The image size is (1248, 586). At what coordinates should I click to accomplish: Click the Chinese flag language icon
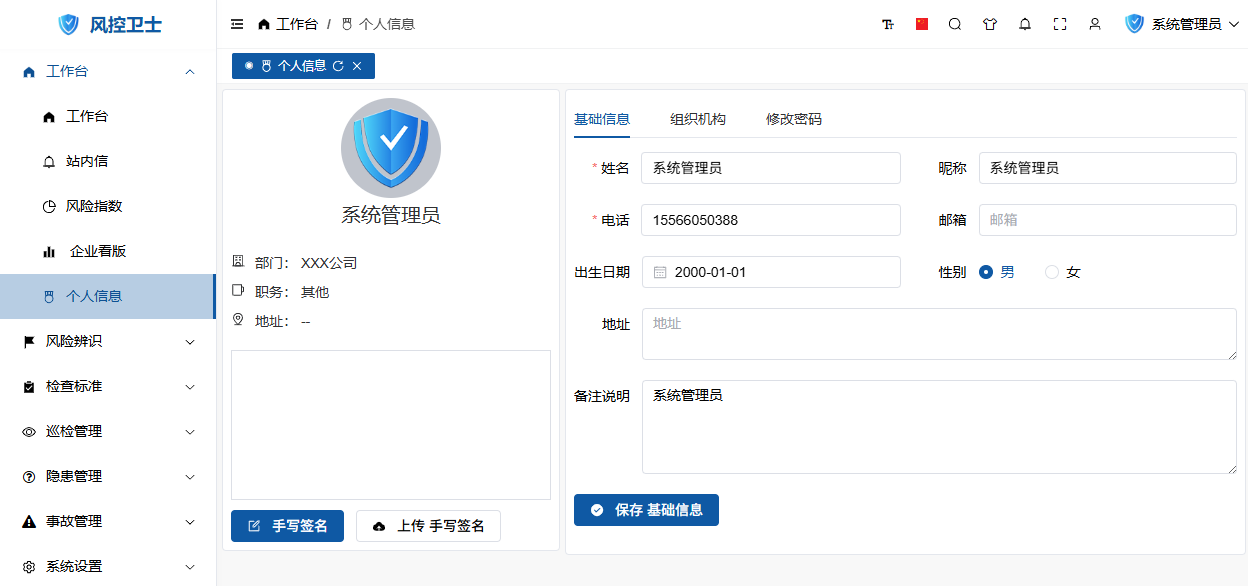(922, 24)
